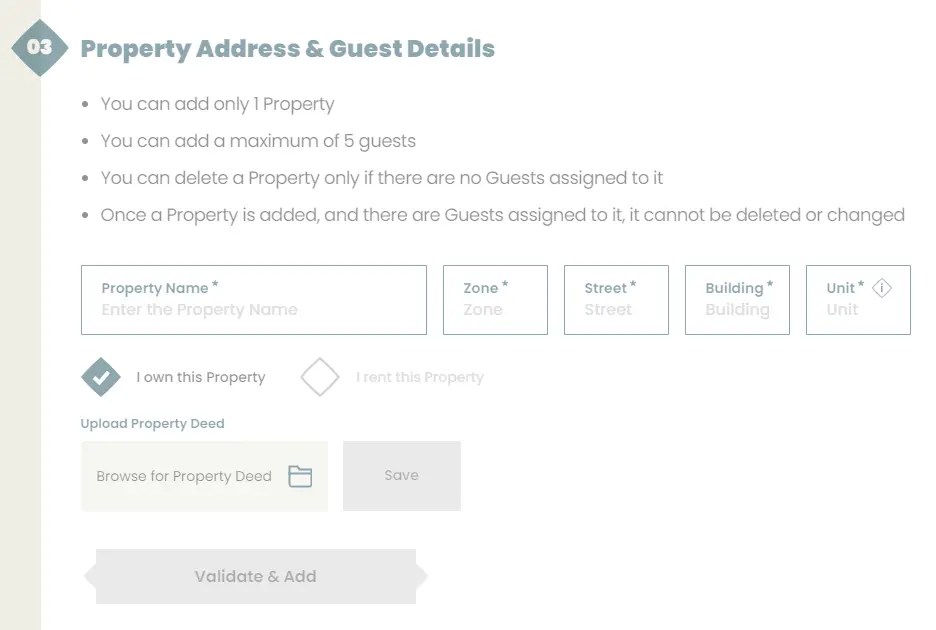The width and height of the screenshot is (936, 630).
Task: Open the Building field selector
Action: coord(737,299)
